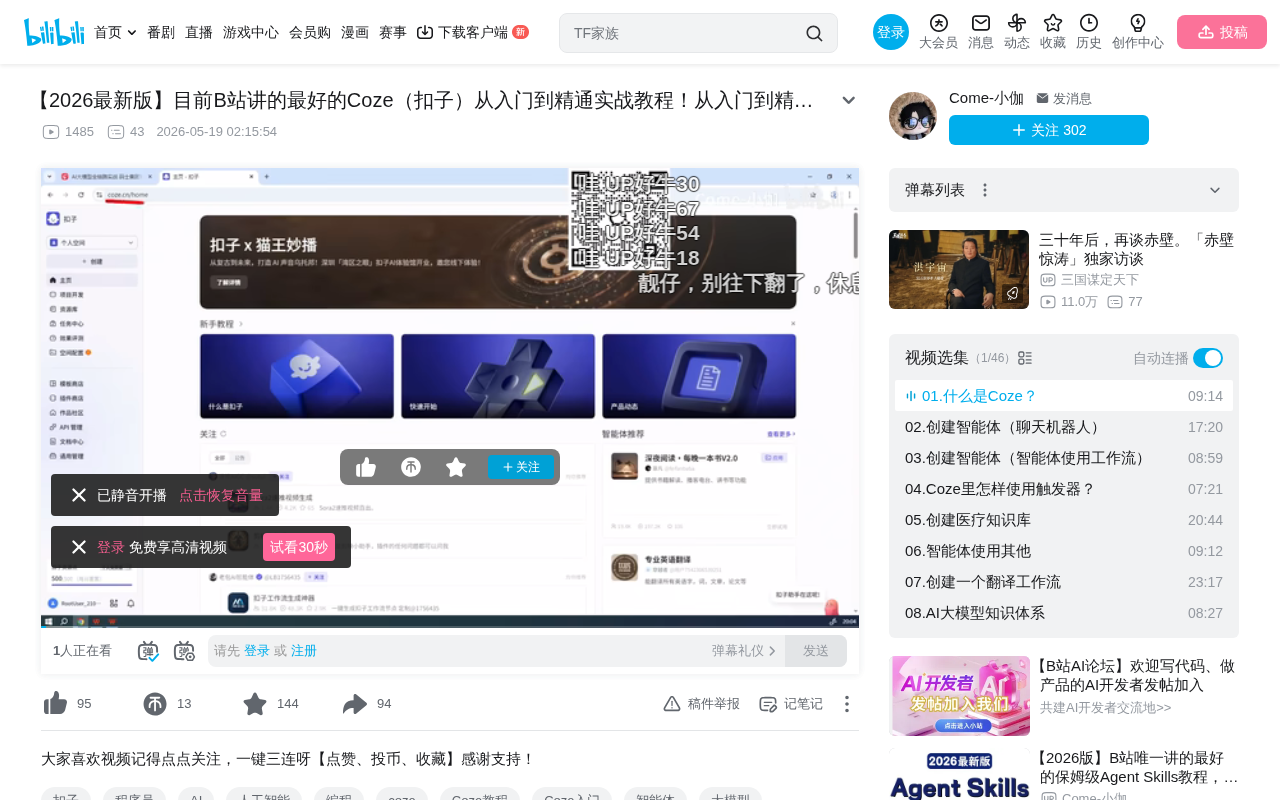
Task: Open 漫画 nav item
Action: (x=355, y=32)
